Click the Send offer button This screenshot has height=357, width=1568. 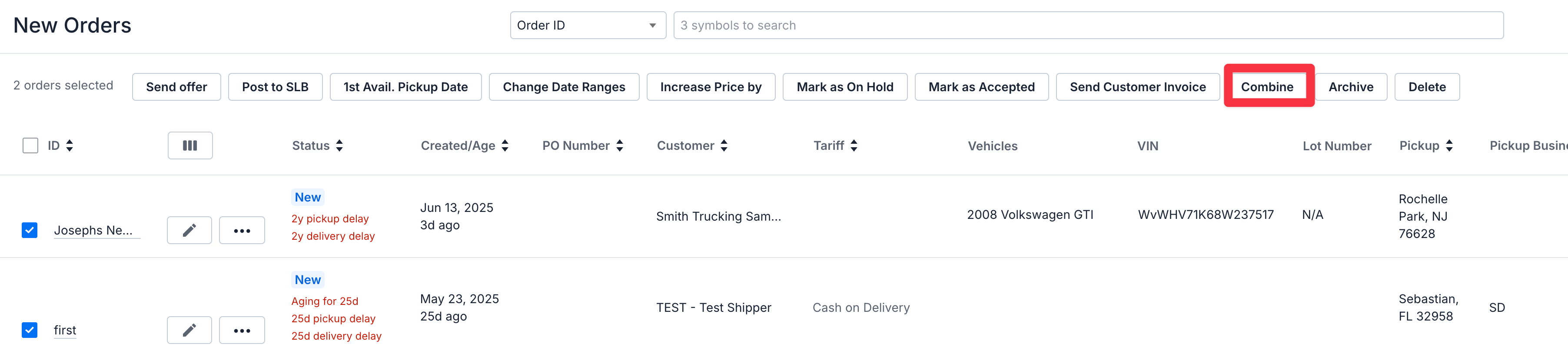[176, 87]
